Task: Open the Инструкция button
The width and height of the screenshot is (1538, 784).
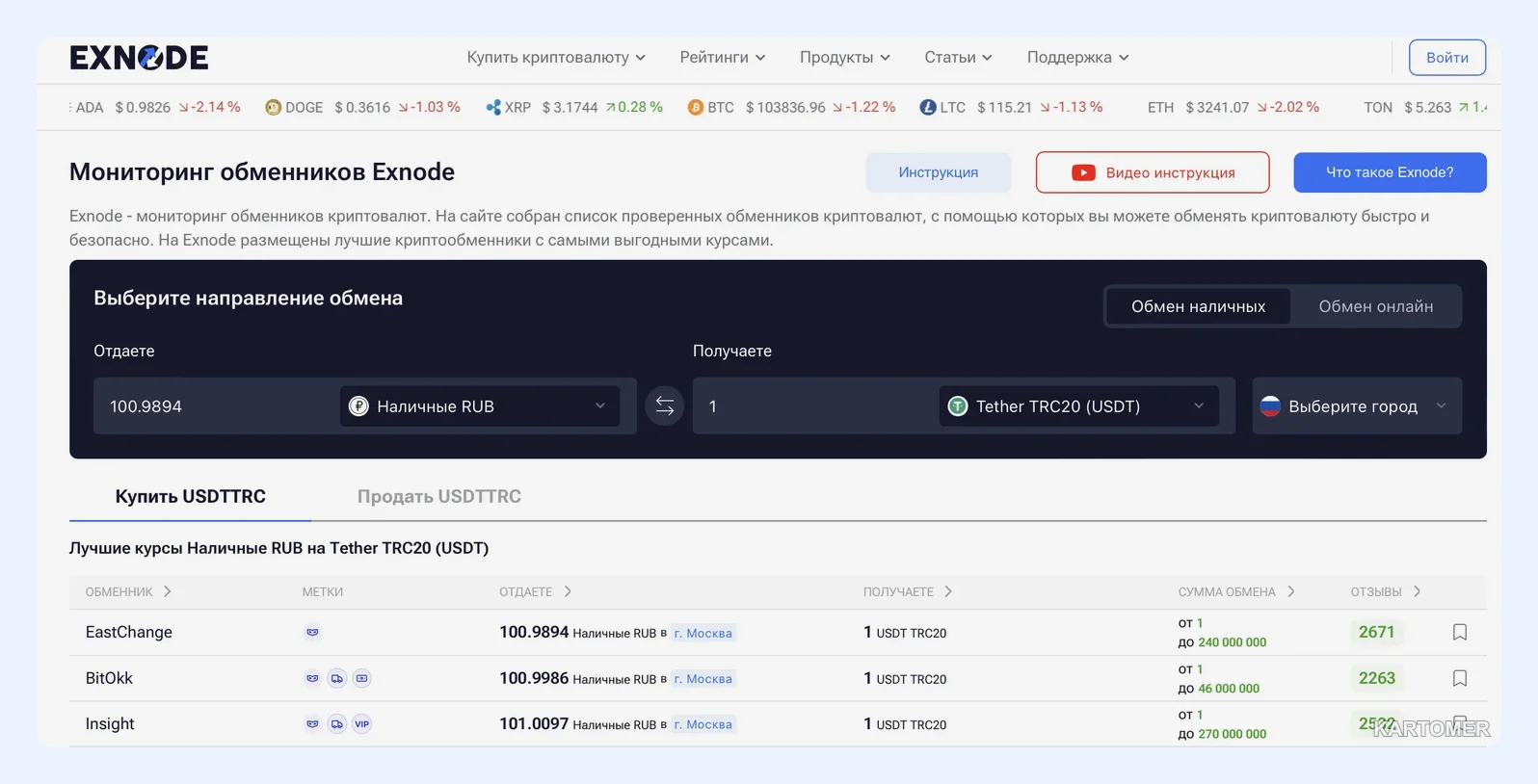Action: 938,172
